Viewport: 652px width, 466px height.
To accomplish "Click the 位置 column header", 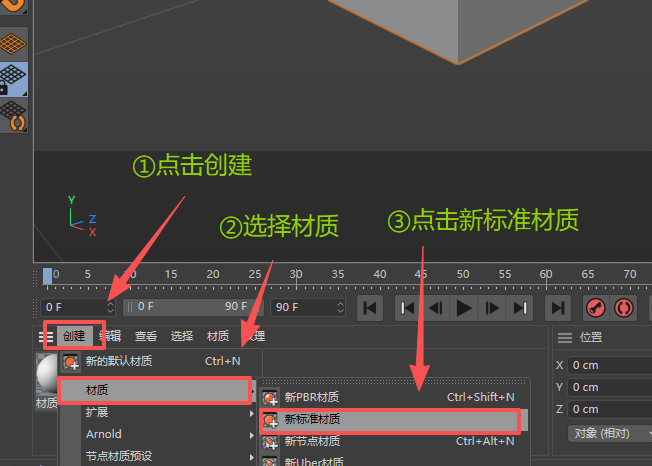I will click(x=591, y=337).
